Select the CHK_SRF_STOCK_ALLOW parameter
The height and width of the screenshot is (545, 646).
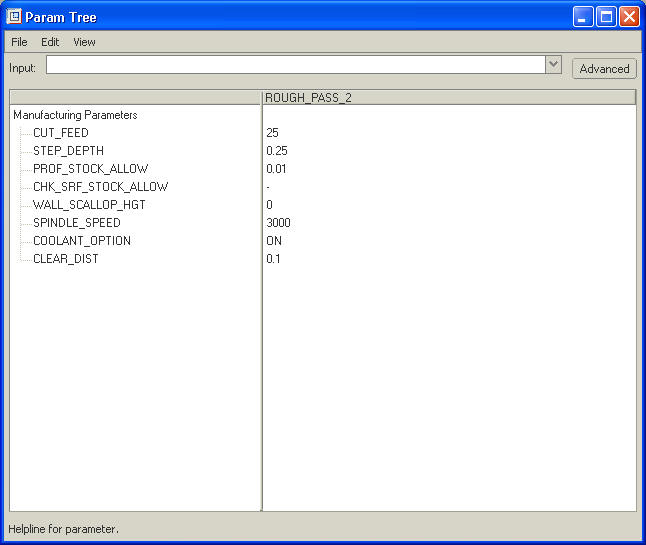(101, 187)
